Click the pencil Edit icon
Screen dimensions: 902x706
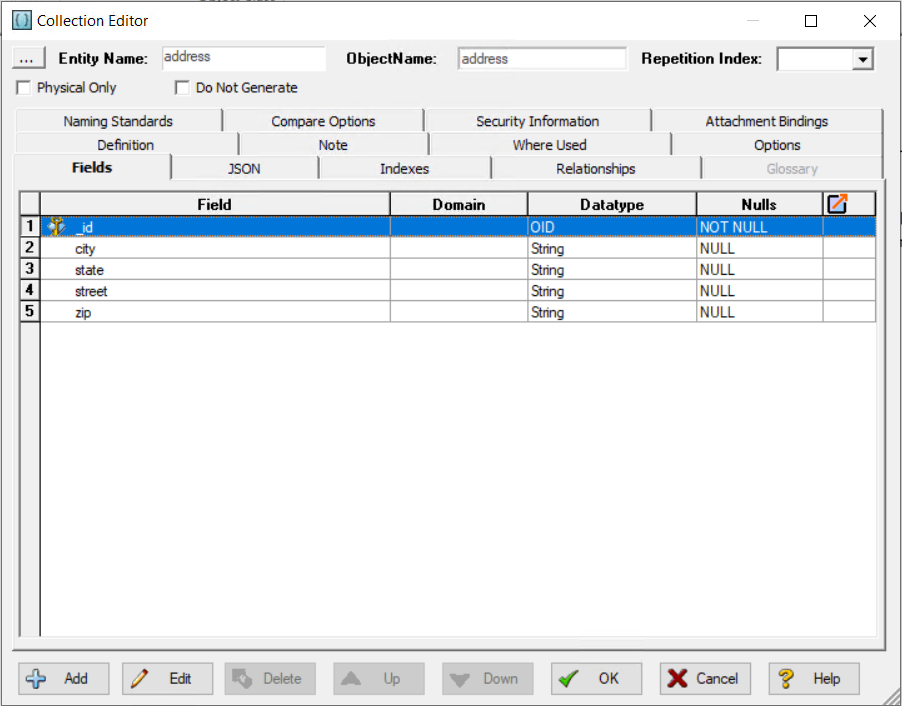[x=139, y=679]
